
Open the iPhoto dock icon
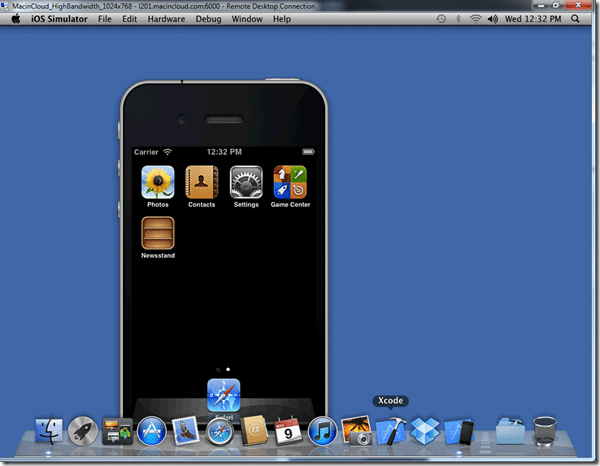[356, 431]
